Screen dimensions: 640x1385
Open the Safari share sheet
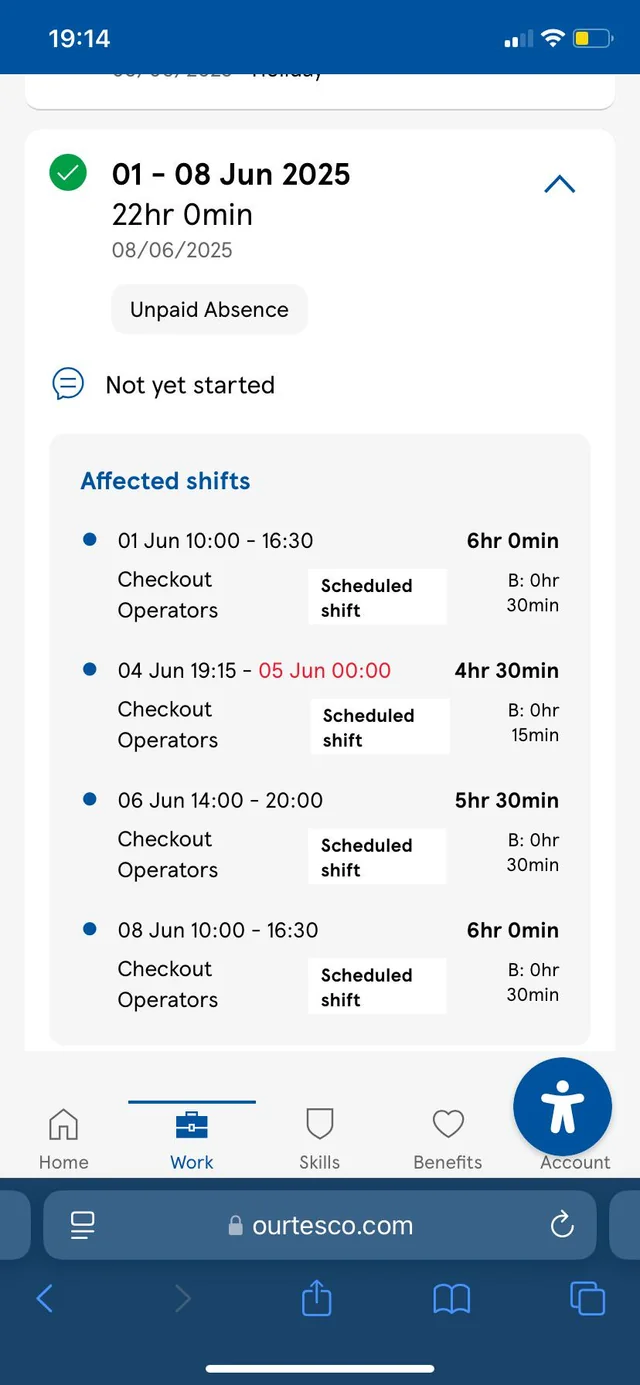click(316, 1298)
